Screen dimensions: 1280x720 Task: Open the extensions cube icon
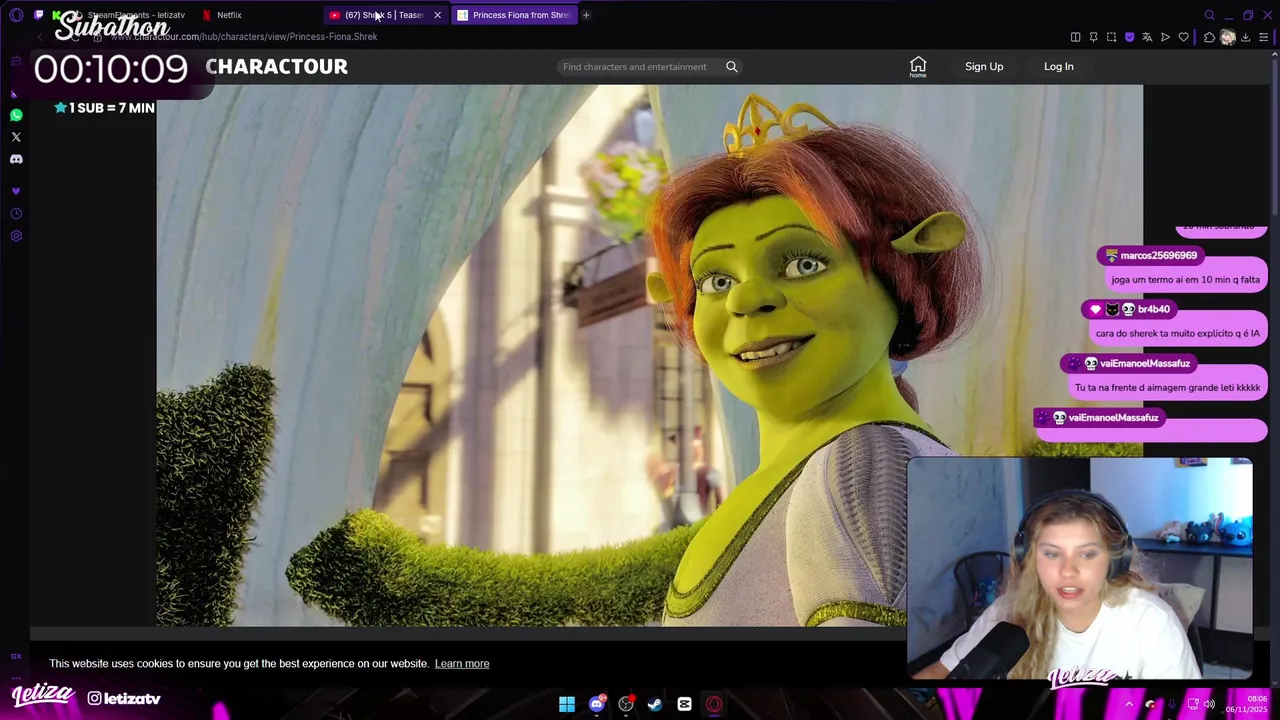[x=1209, y=37]
